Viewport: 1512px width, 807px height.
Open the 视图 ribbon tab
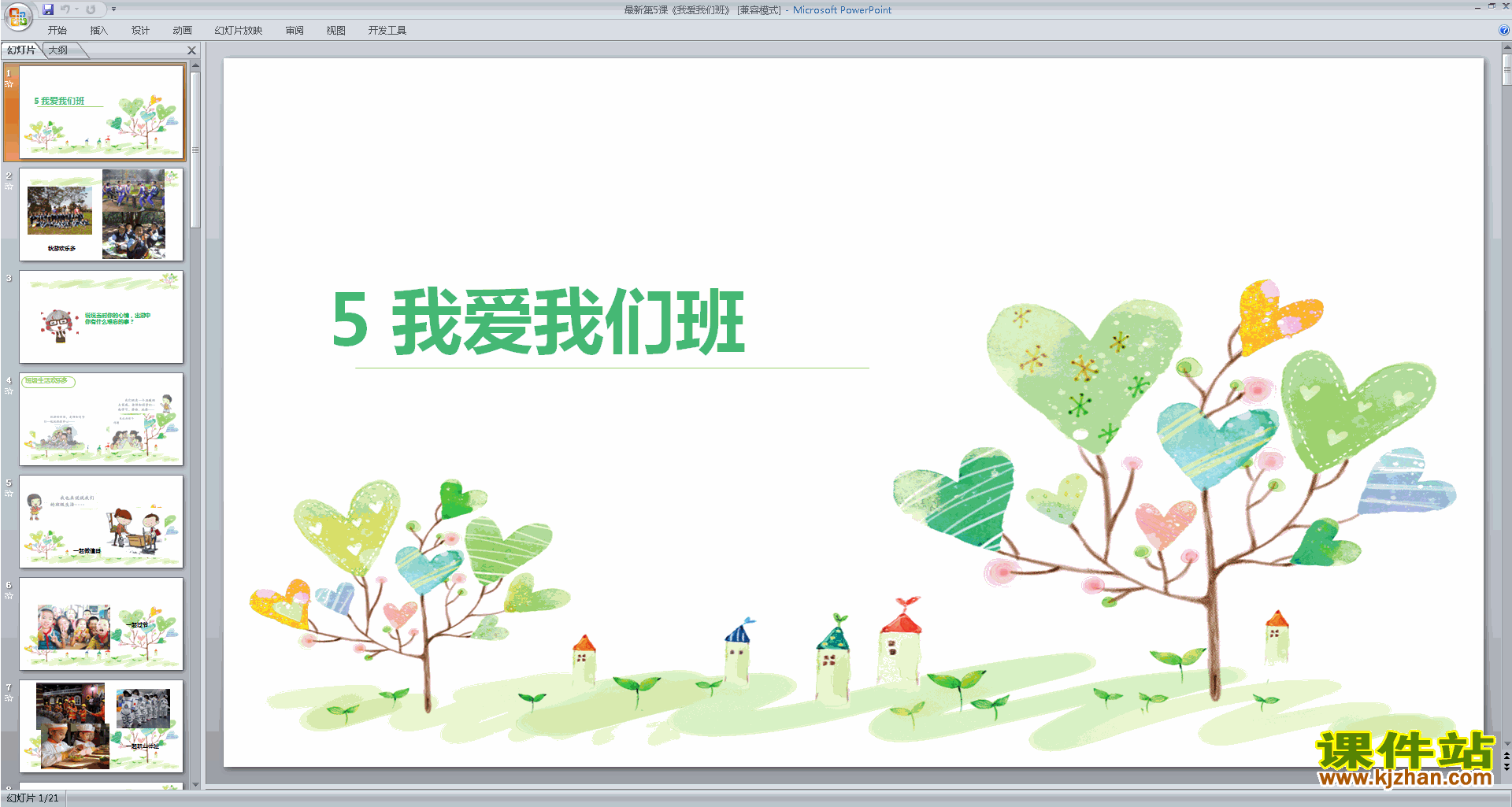(336, 31)
